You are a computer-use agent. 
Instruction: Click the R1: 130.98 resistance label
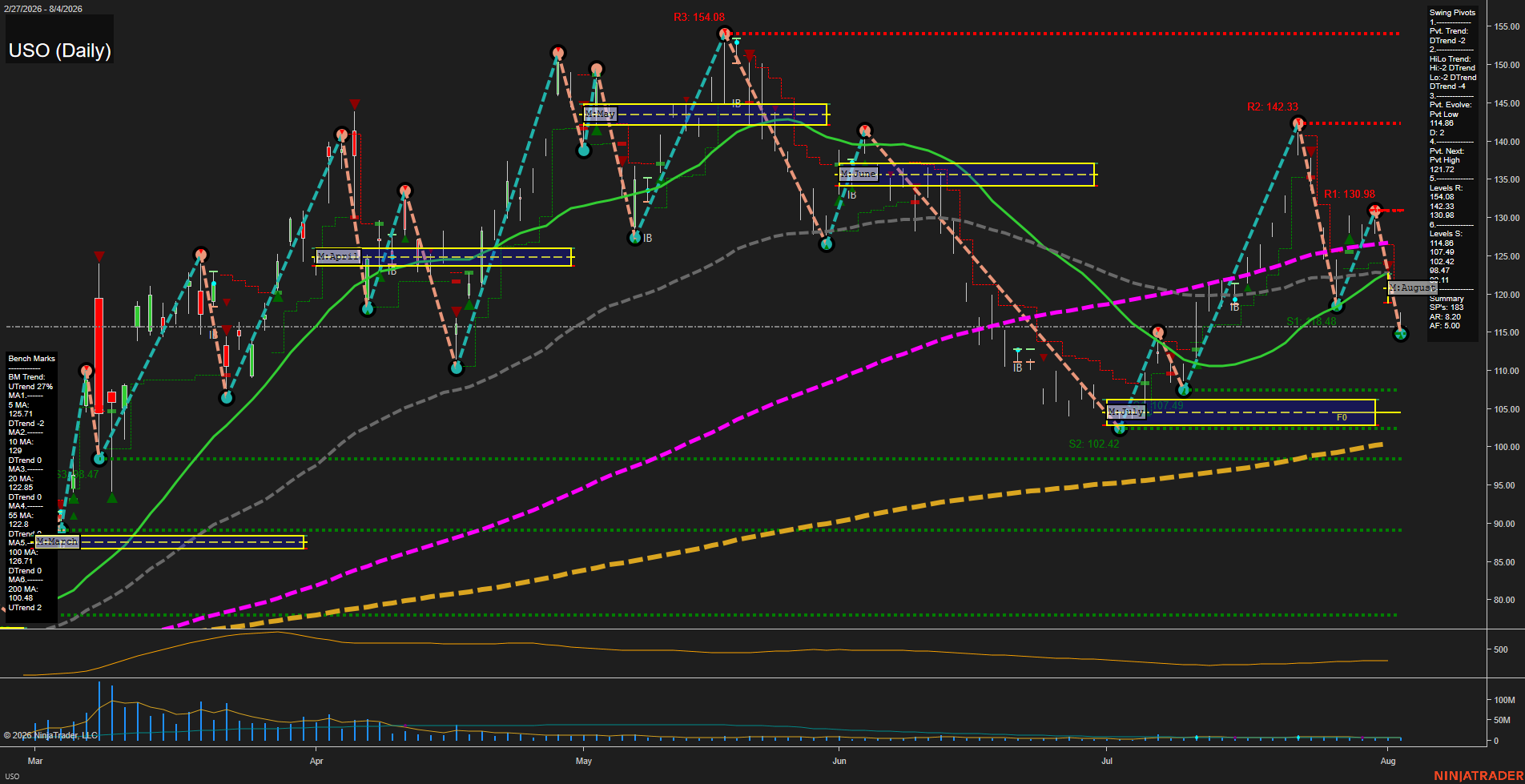pos(1350,194)
